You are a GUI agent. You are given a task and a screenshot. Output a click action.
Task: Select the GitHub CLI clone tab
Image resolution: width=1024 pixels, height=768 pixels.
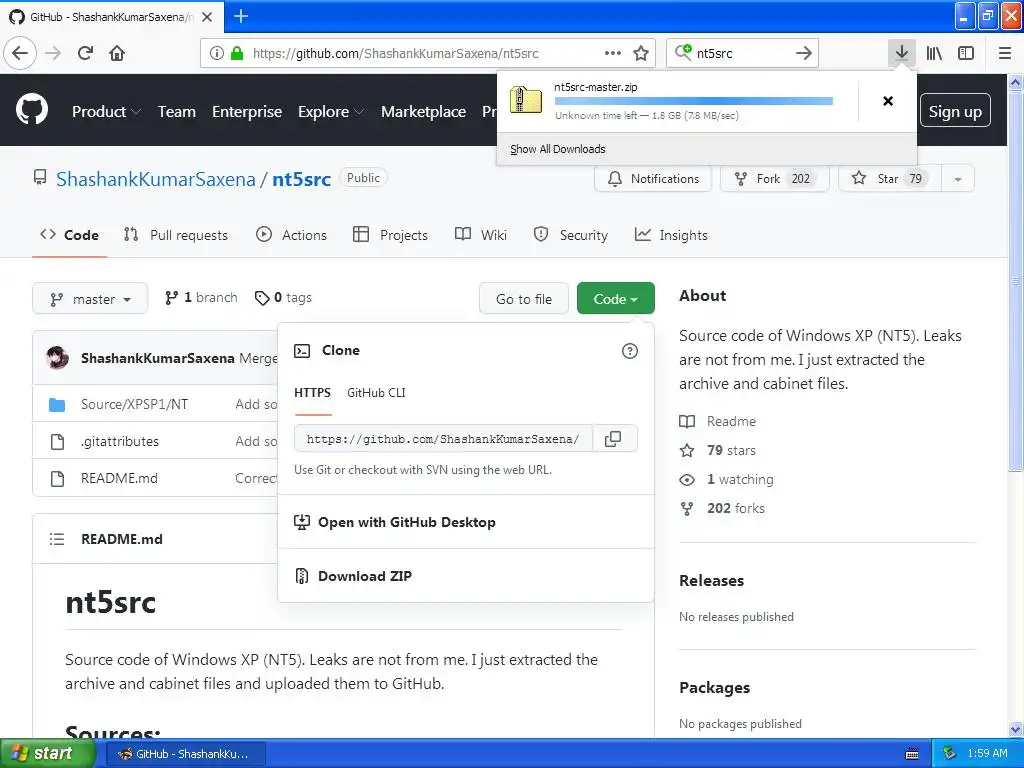(x=376, y=392)
